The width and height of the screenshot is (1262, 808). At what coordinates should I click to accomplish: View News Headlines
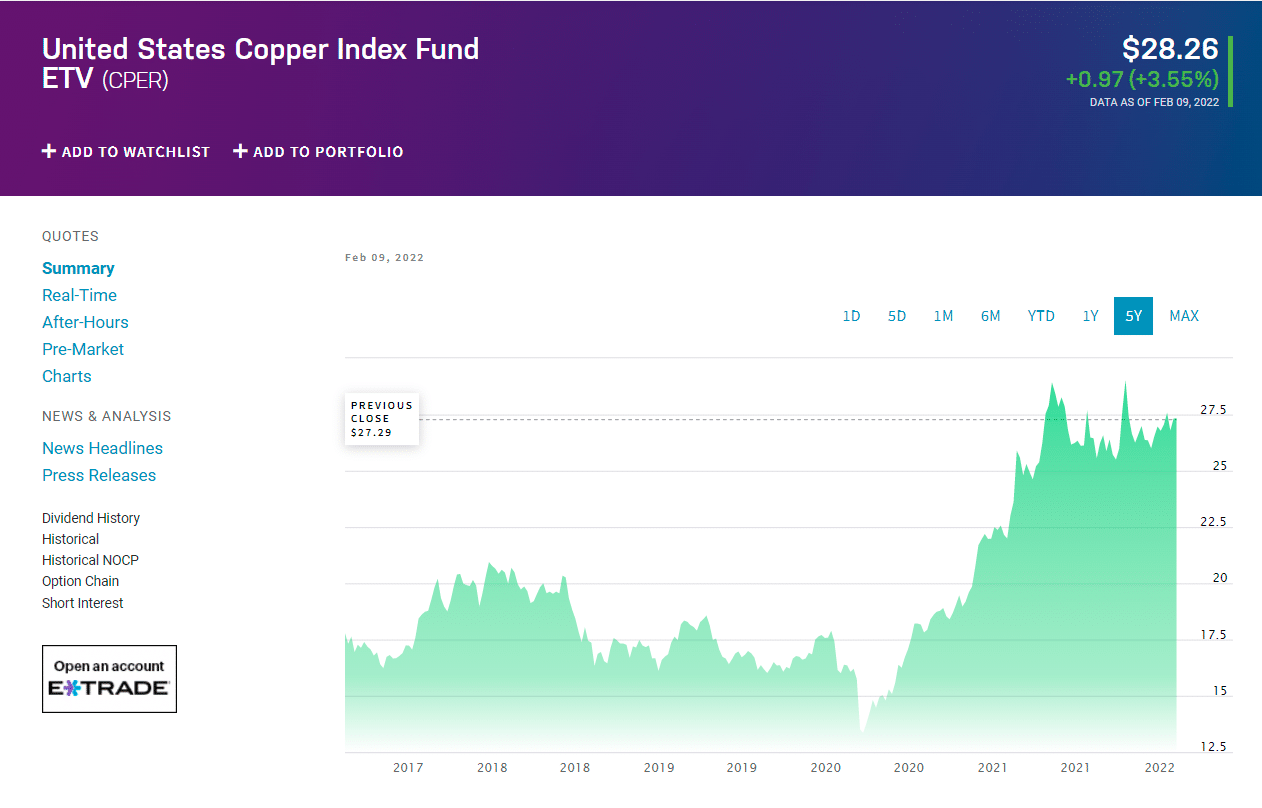coord(102,448)
